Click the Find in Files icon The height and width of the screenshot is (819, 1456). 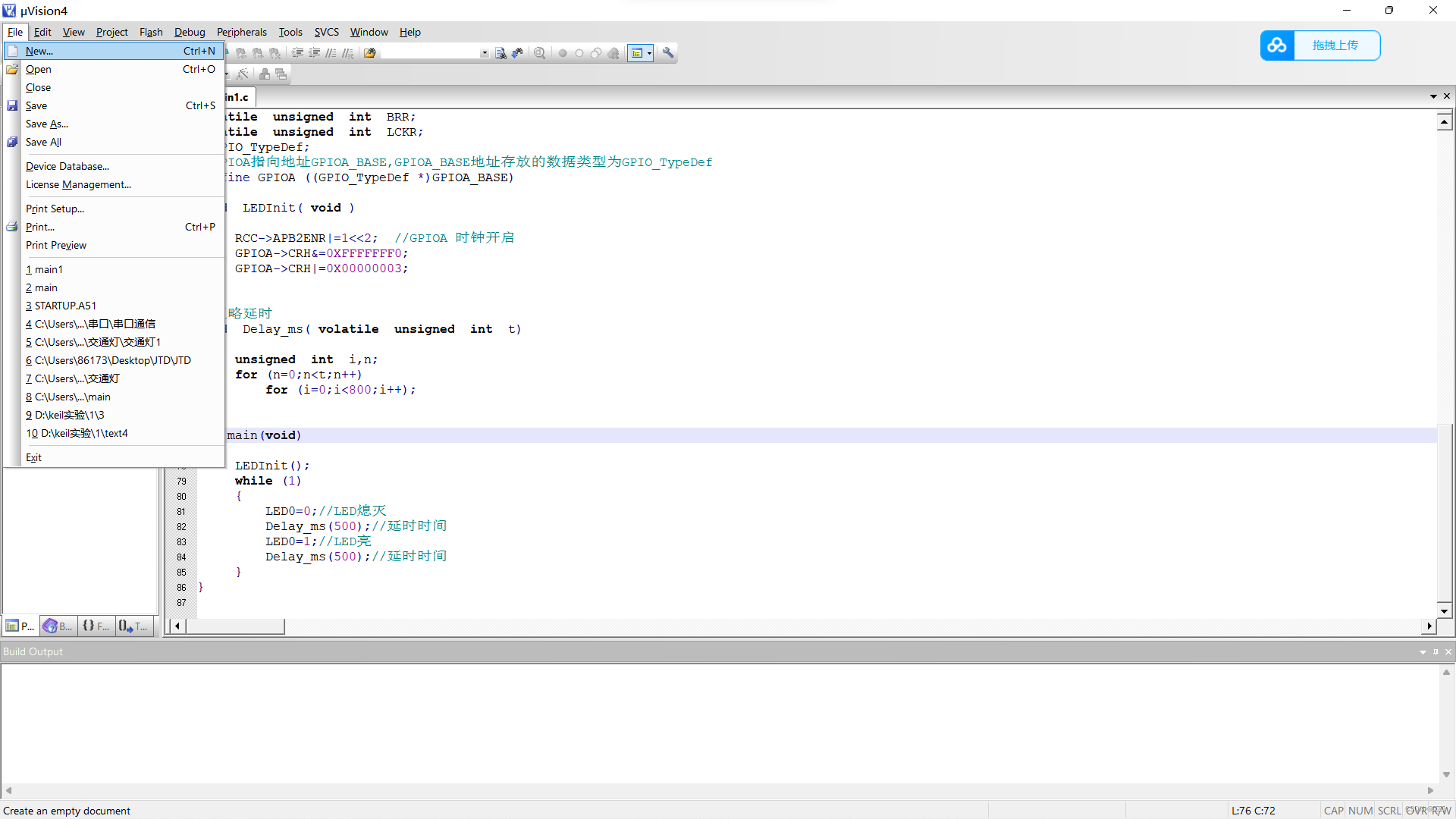(x=369, y=53)
